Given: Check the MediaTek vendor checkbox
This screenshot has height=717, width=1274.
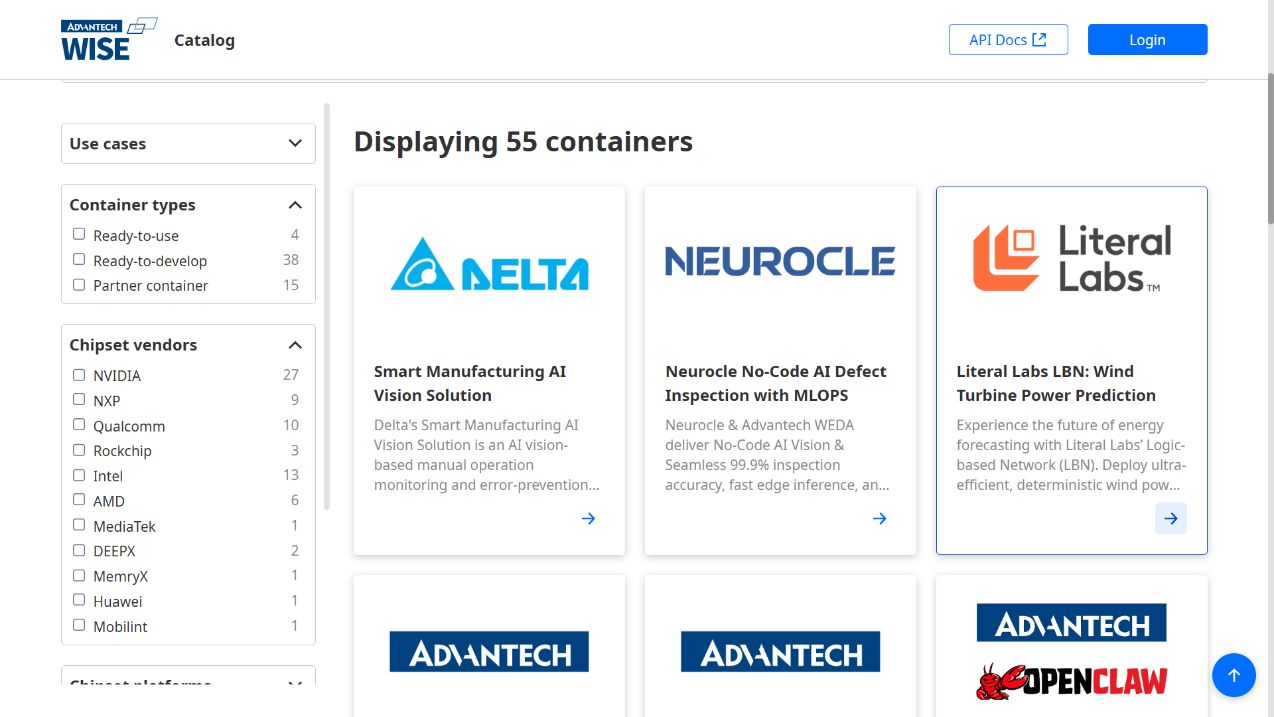Looking at the screenshot, I should pyautogui.click(x=79, y=525).
